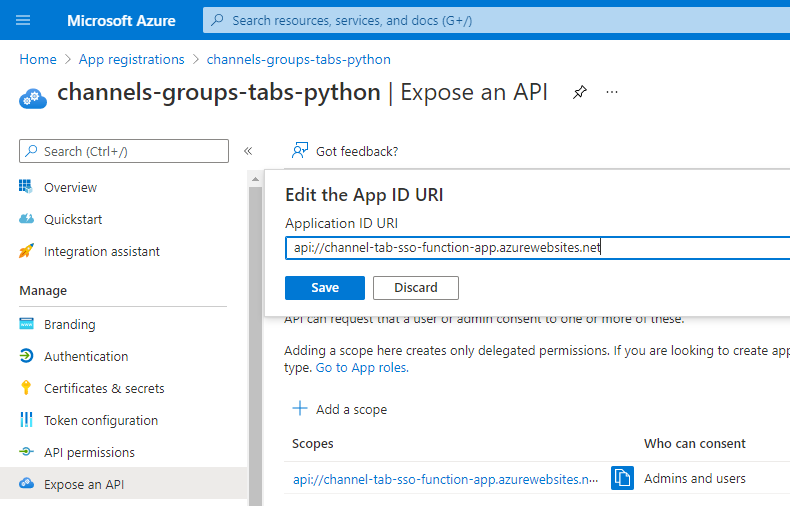Focus the Application ID URI field
Image resolution: width=790 pixels, height=506 pixels.
click(537, 248)
